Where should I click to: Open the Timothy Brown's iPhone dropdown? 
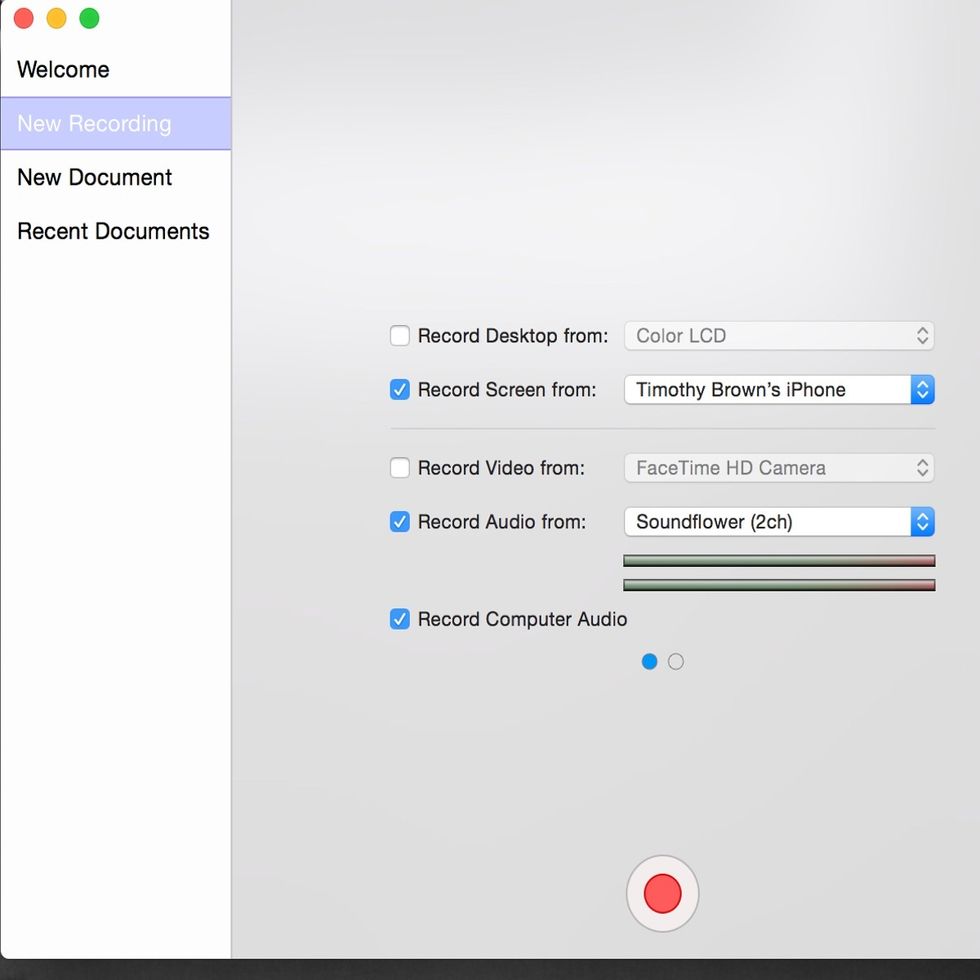(778, 390)
